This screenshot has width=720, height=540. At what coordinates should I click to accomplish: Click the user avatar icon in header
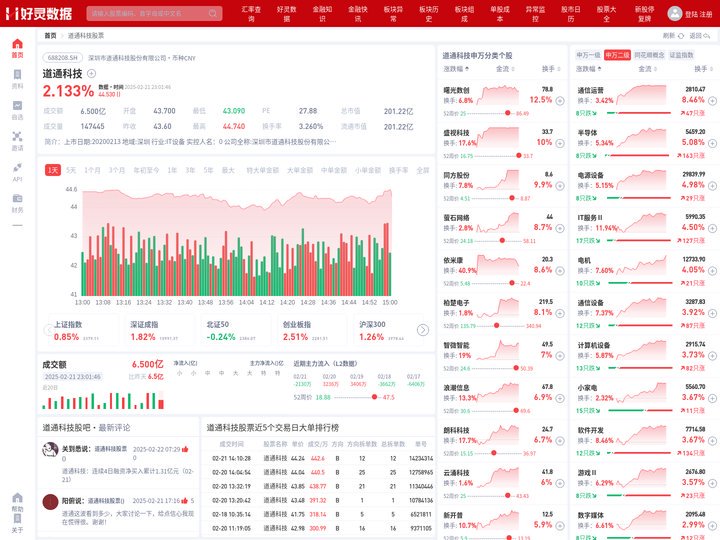675,13
